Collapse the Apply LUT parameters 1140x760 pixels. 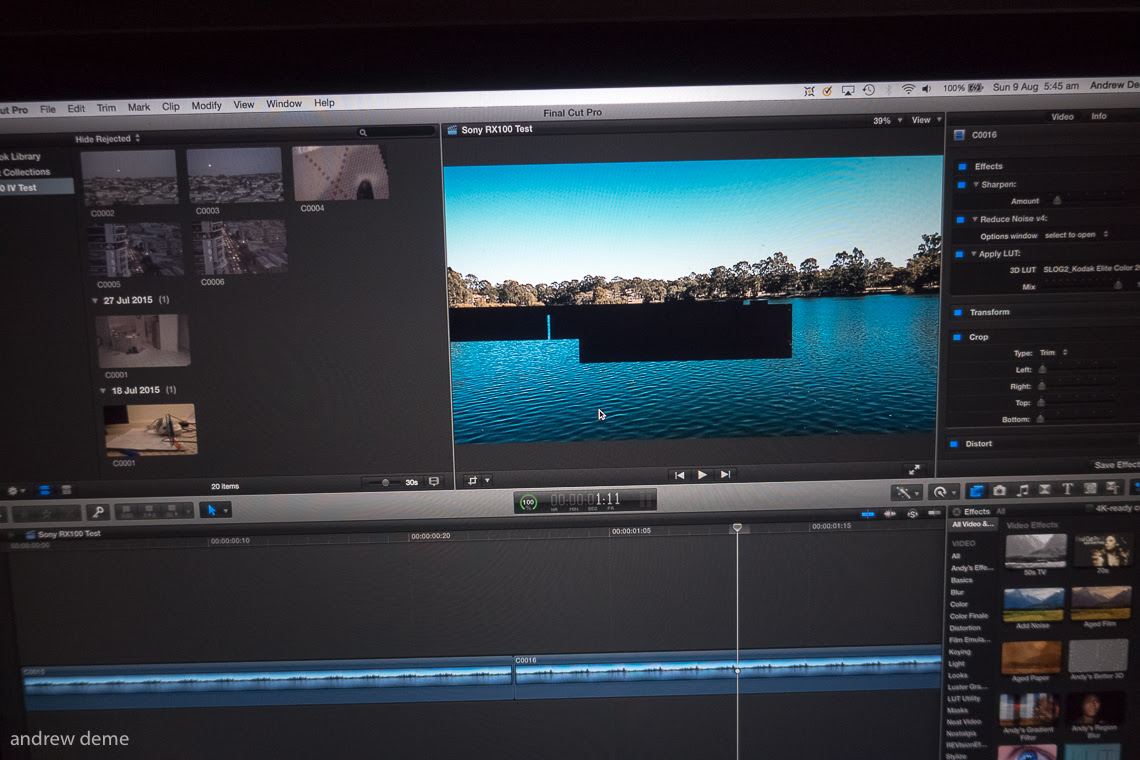pos(974,254)
